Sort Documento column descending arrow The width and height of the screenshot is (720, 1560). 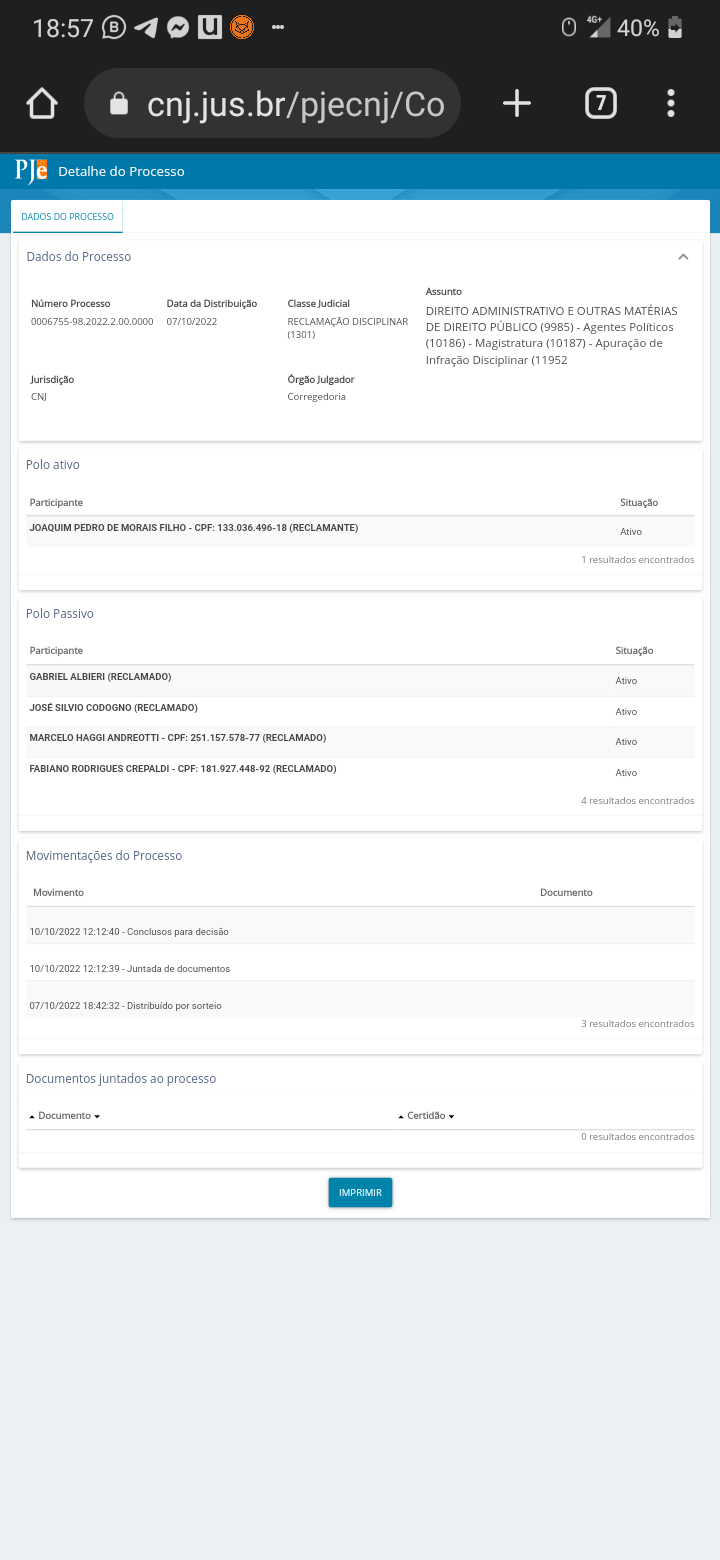coord(97,1116)
